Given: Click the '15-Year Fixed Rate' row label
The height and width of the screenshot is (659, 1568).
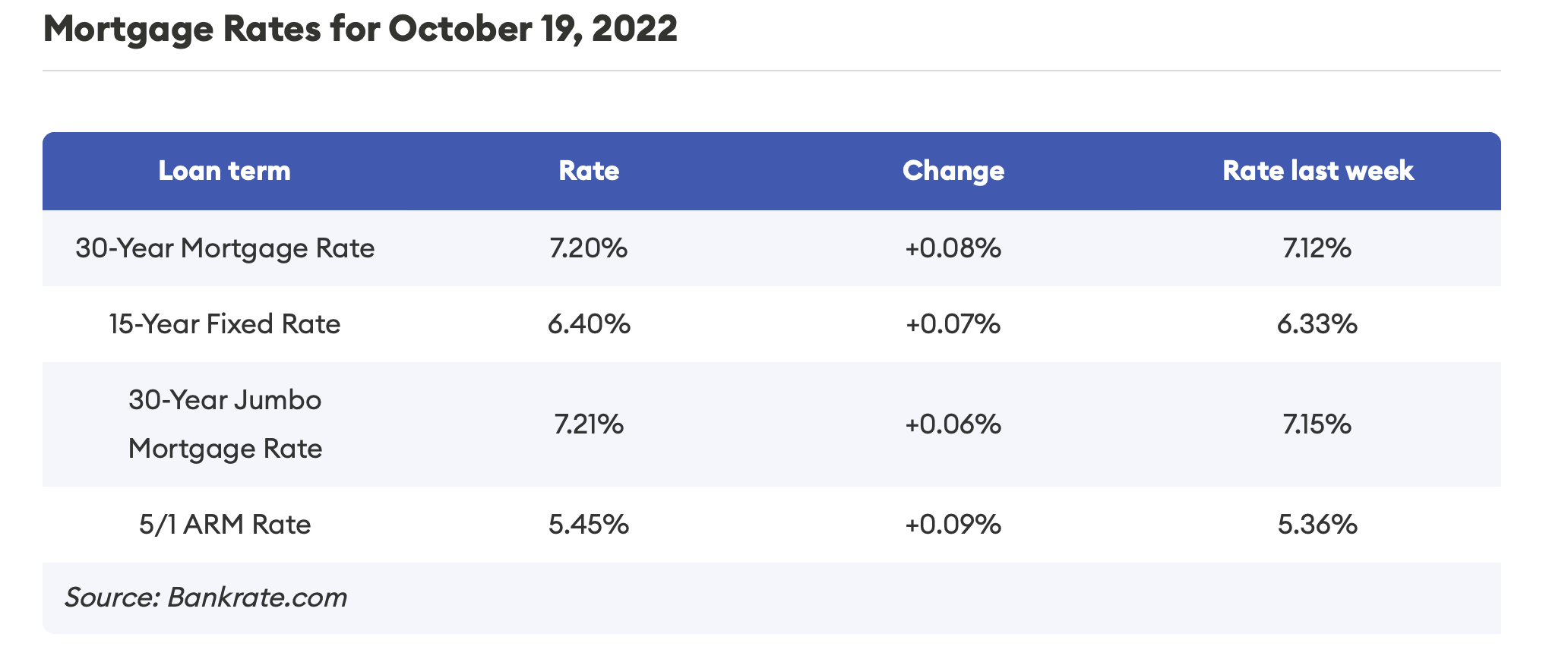Looking at the screenshot, I should (x=225, y=324).
